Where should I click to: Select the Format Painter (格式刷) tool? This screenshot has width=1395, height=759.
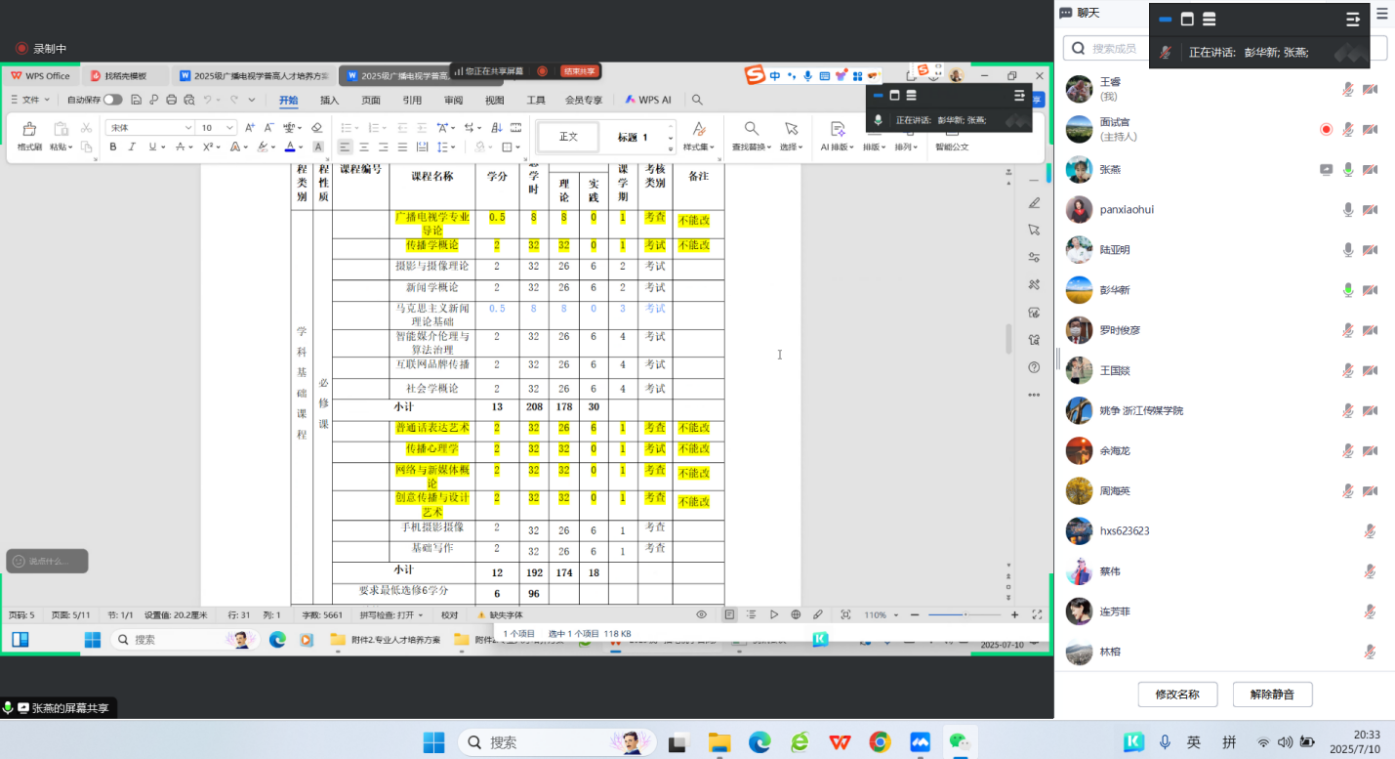29,136
